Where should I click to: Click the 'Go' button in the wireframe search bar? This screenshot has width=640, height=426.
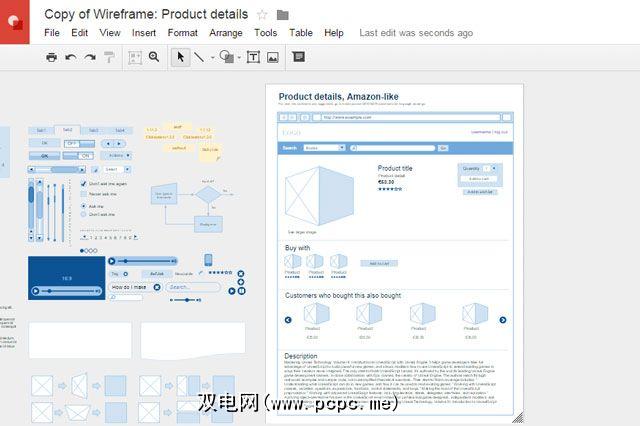[x=443, y=148]
